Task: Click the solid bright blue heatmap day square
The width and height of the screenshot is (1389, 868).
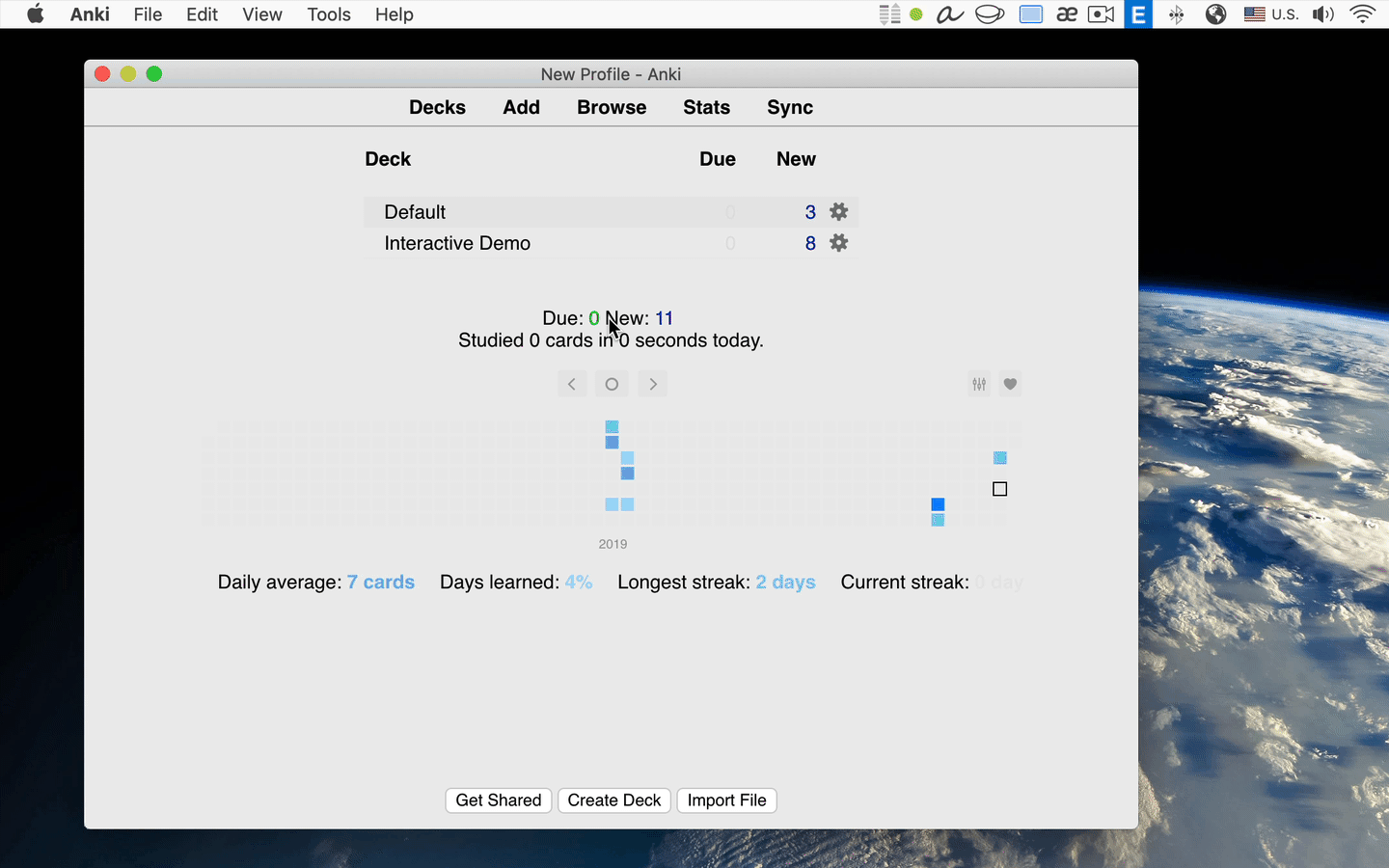Action: [x=938, y=504]
